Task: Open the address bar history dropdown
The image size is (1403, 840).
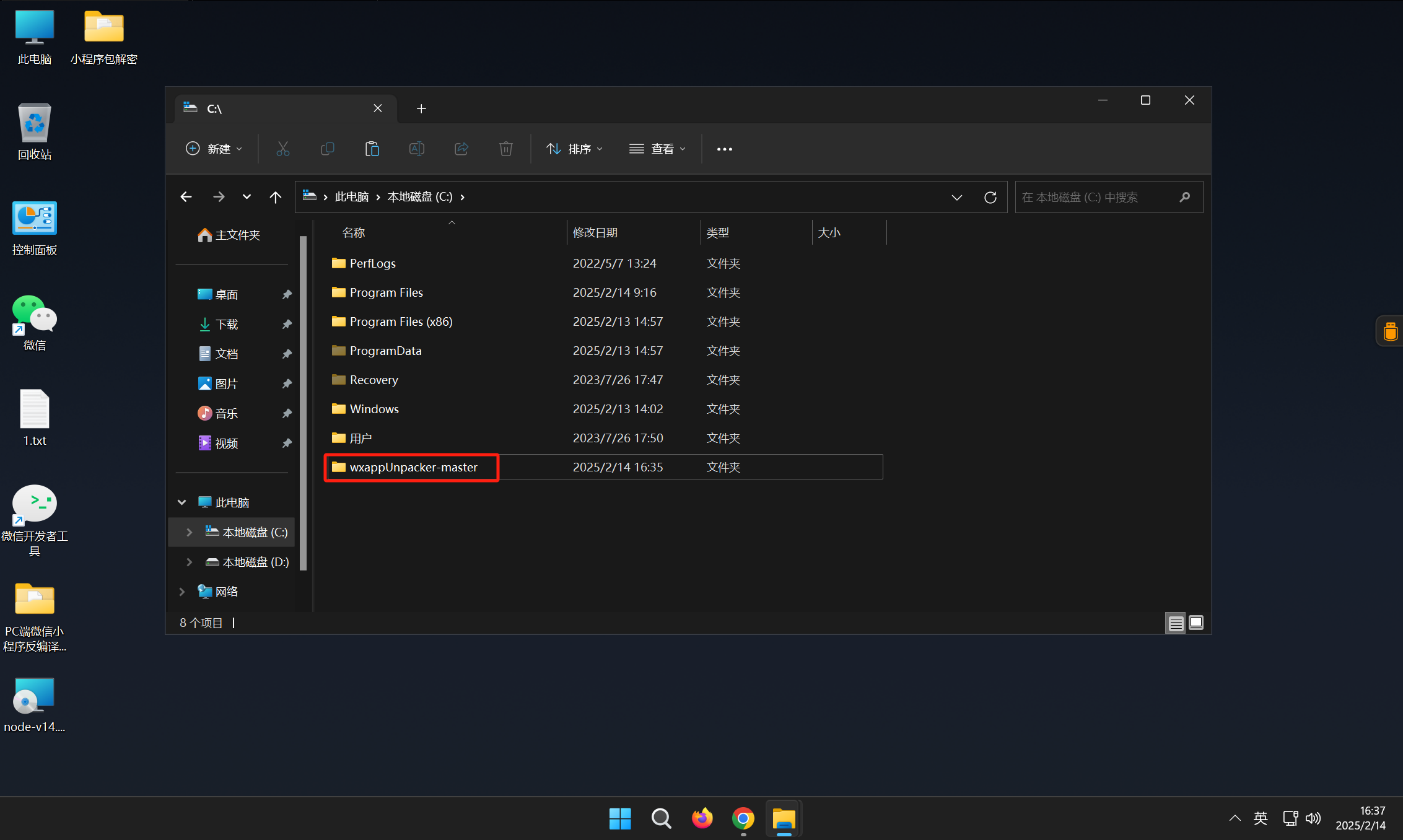Action: (956, 197)
